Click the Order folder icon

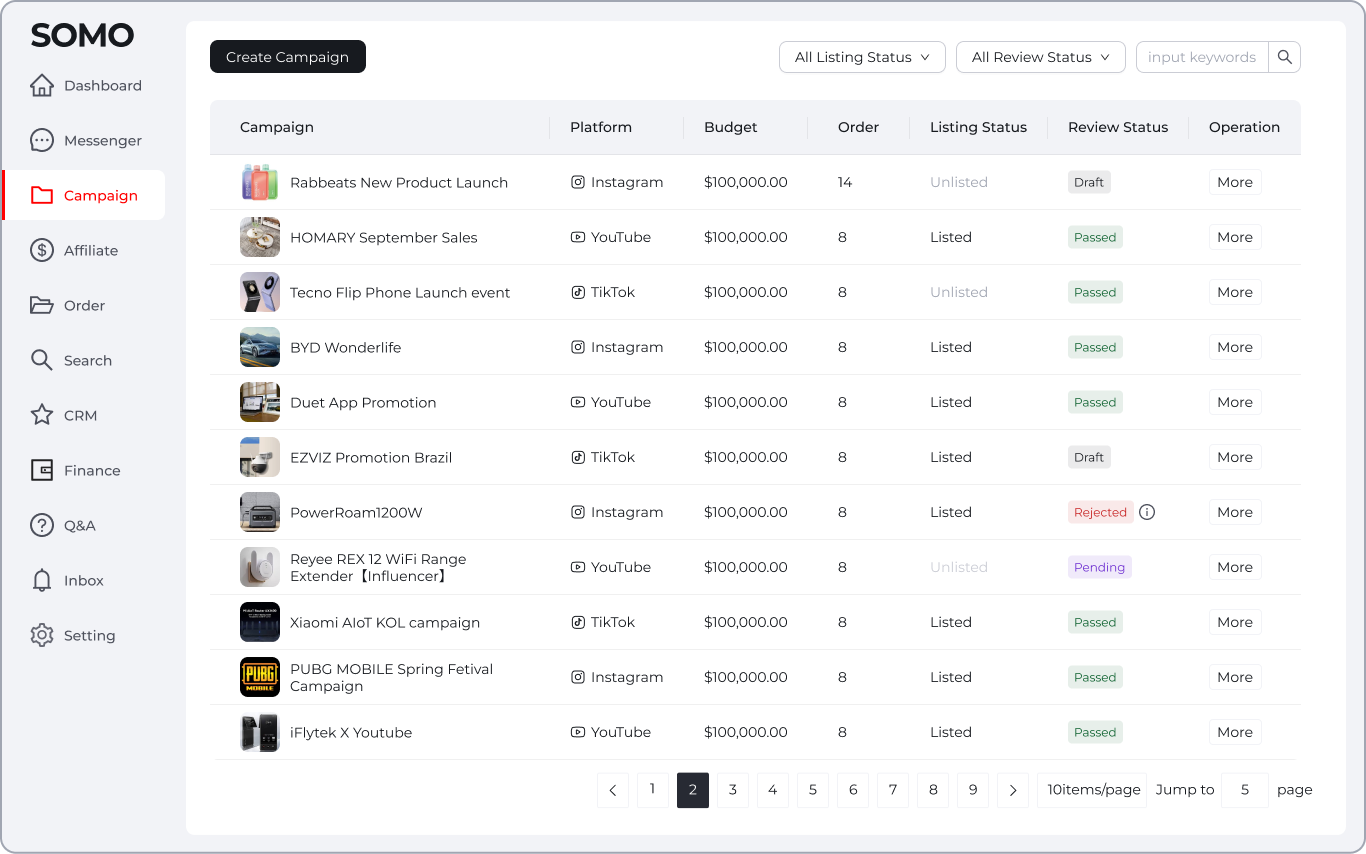[x=42, y=306]
